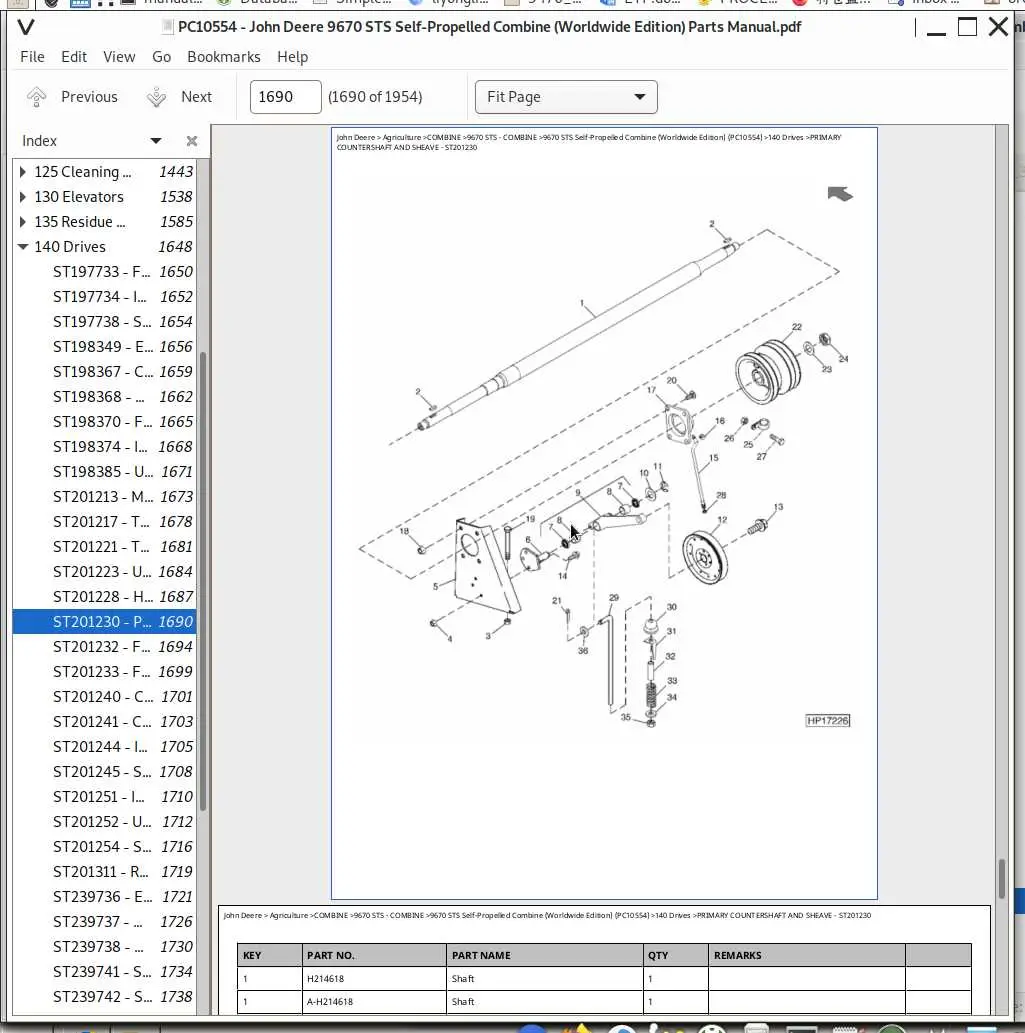Click part number A-H214618 in the table
Screen dimensions: 1025x1033
pos(330,1002)
